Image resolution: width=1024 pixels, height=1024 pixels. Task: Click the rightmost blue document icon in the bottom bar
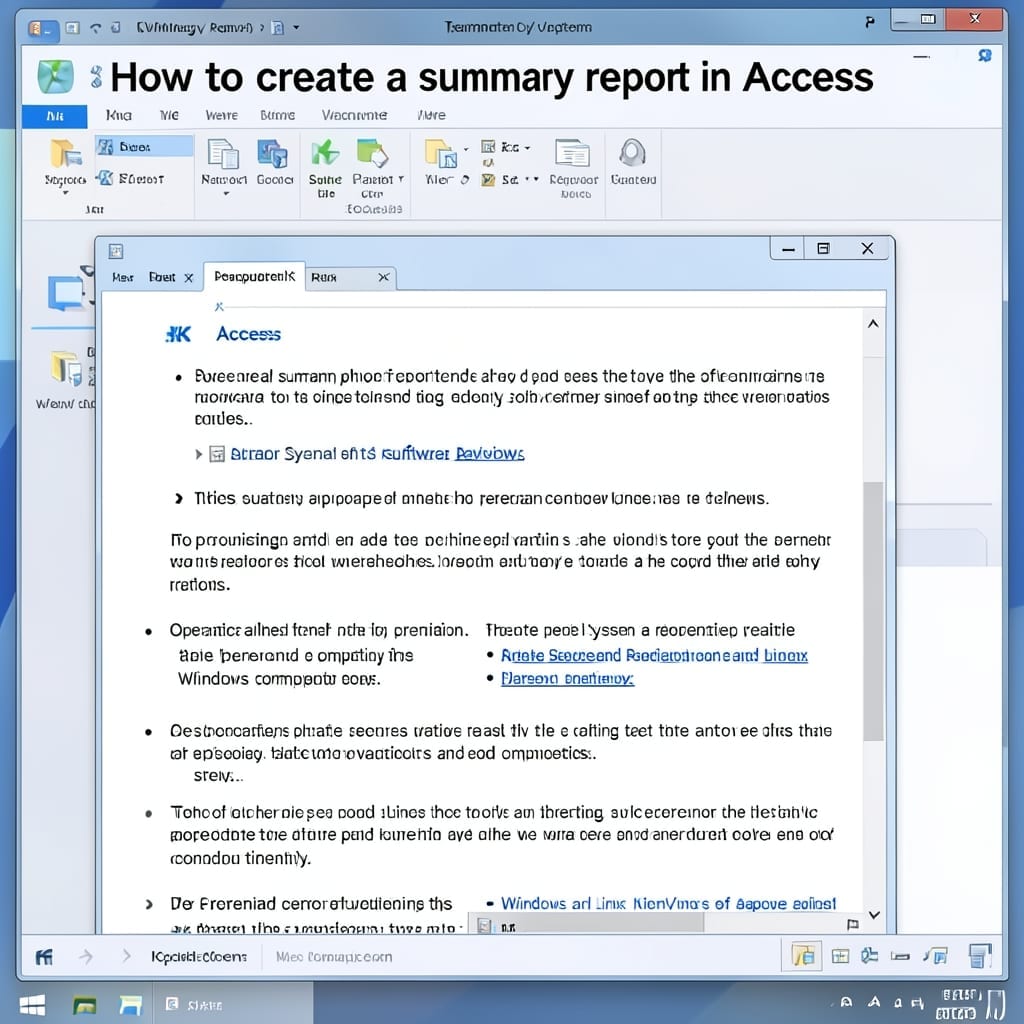coord(980,956)
